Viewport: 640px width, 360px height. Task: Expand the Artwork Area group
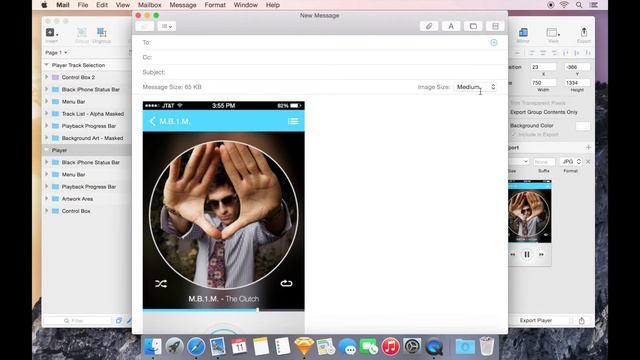click(46, 199)
